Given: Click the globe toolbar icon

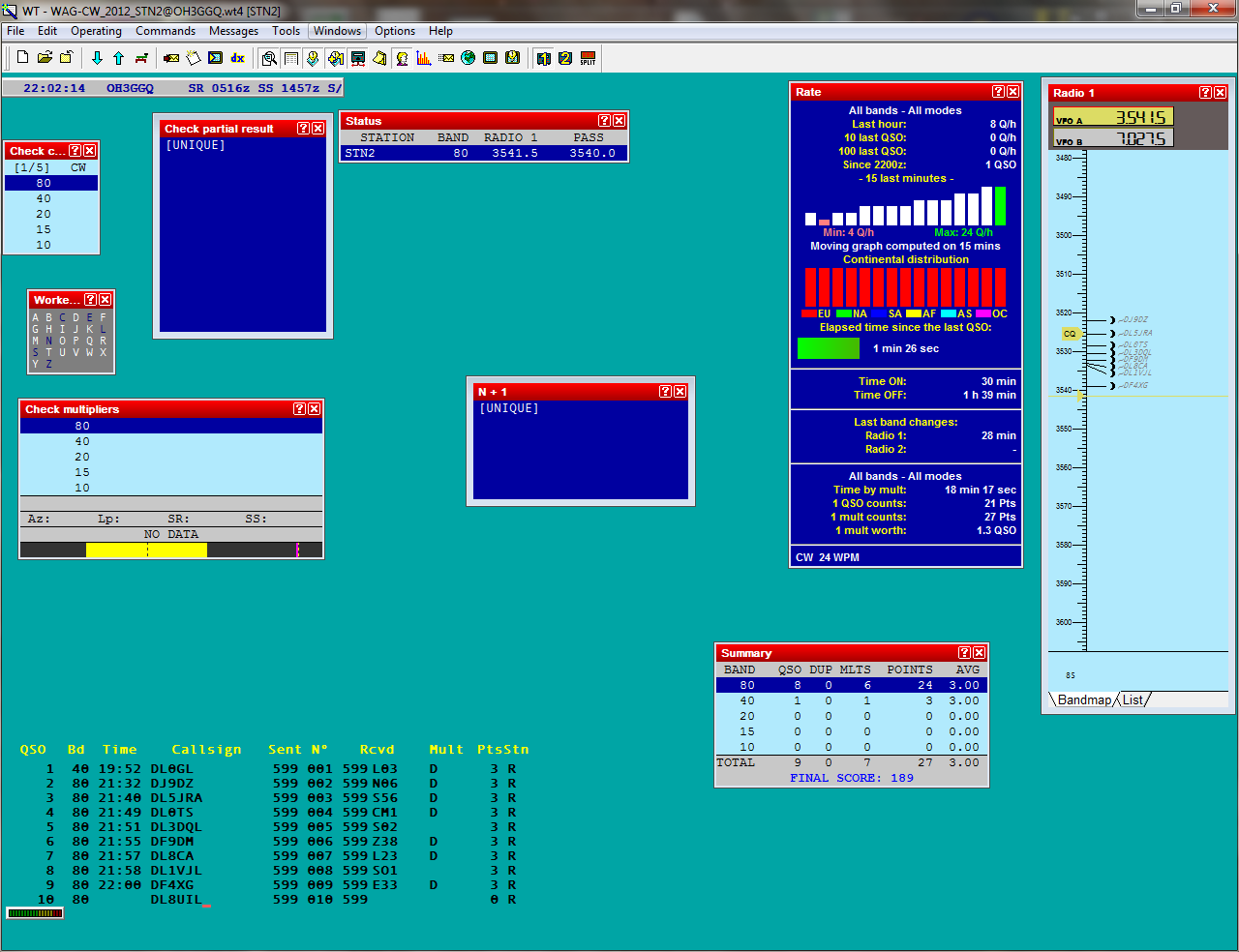Looking at the screenshot, I should (x=468, y=58).
